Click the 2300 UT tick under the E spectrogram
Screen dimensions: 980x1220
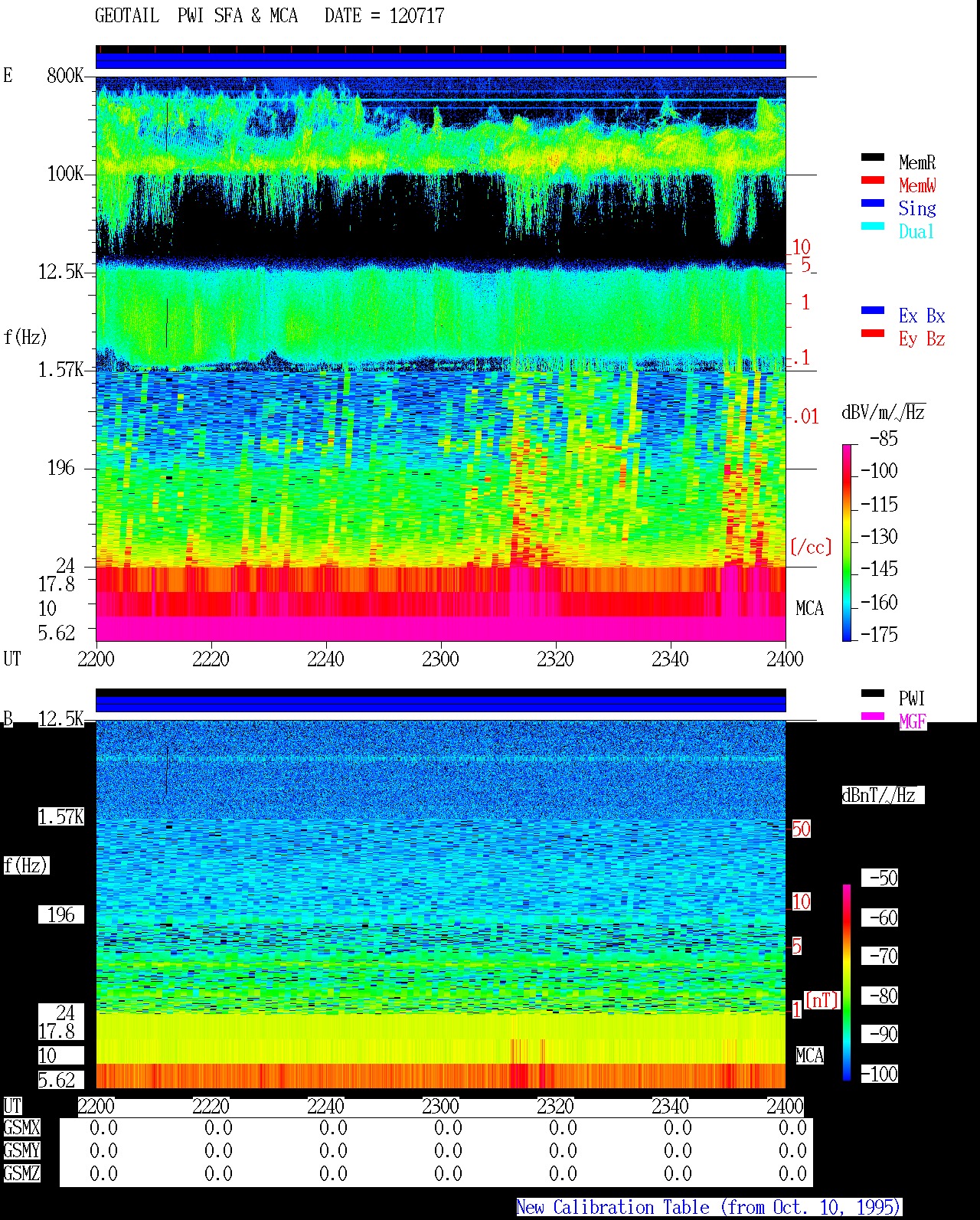pos(440,659)
